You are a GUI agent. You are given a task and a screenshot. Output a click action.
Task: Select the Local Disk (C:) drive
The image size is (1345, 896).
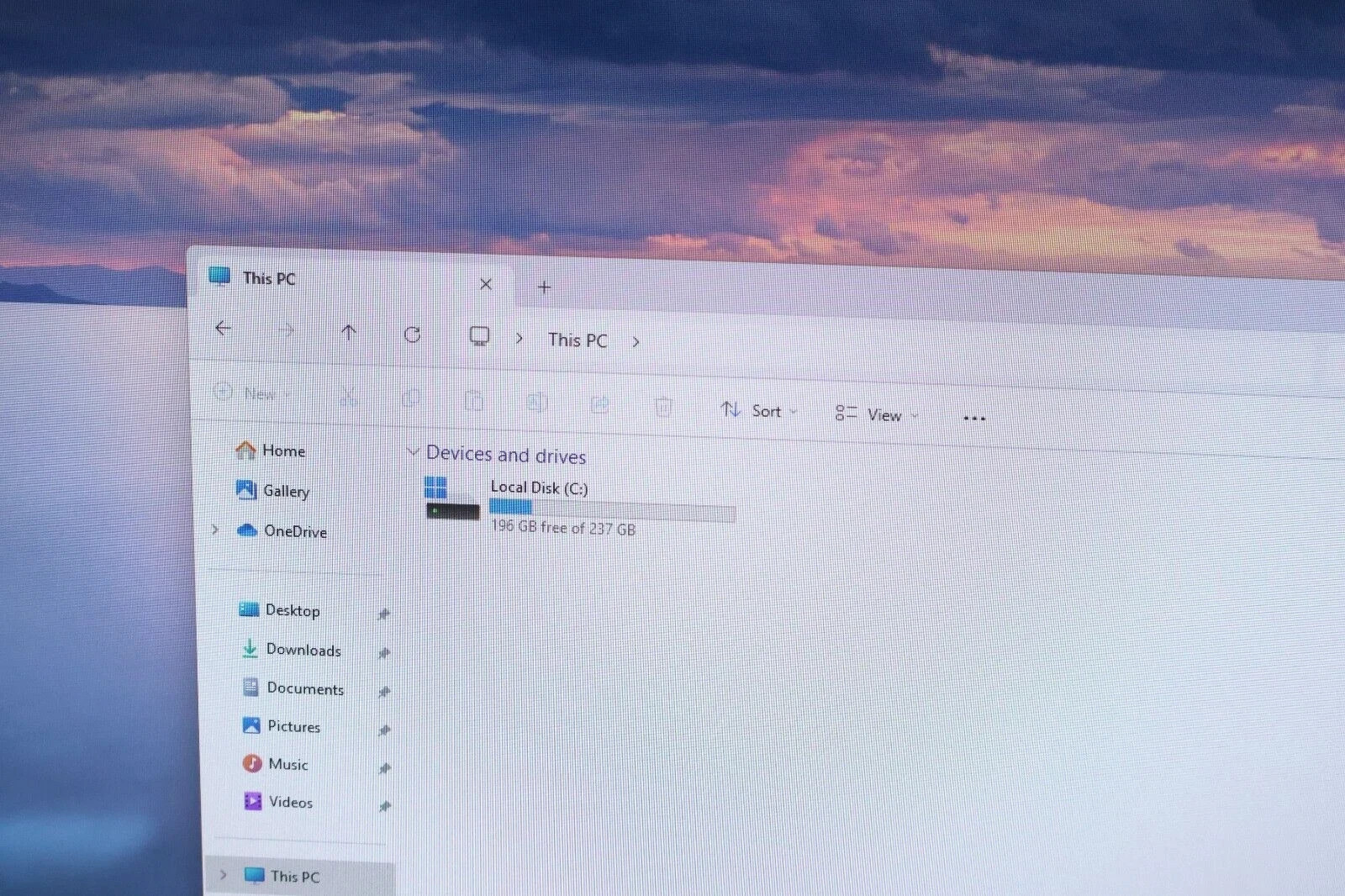click(580, 507)
